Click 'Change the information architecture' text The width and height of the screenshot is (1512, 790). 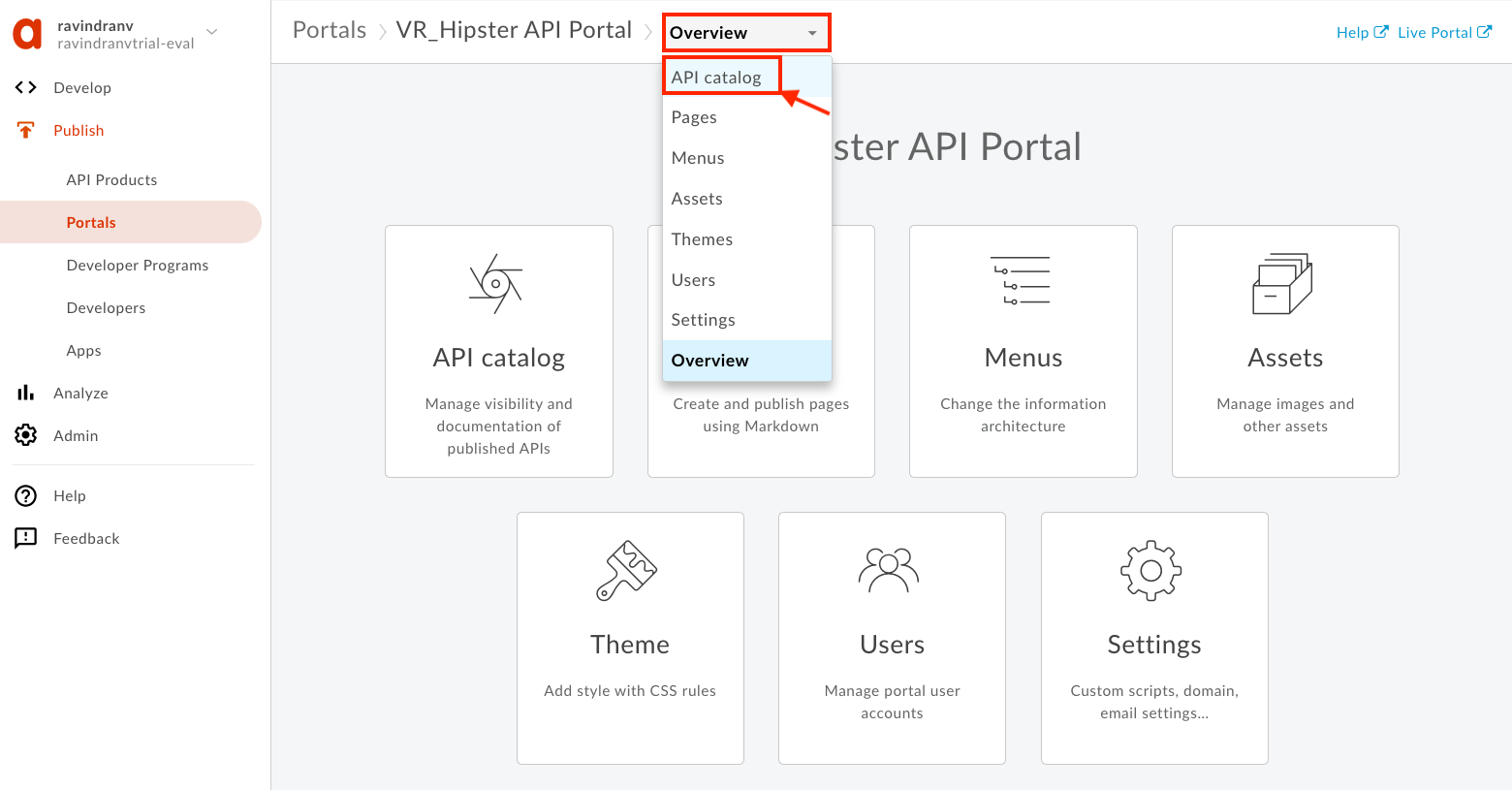coord(1024,415)
